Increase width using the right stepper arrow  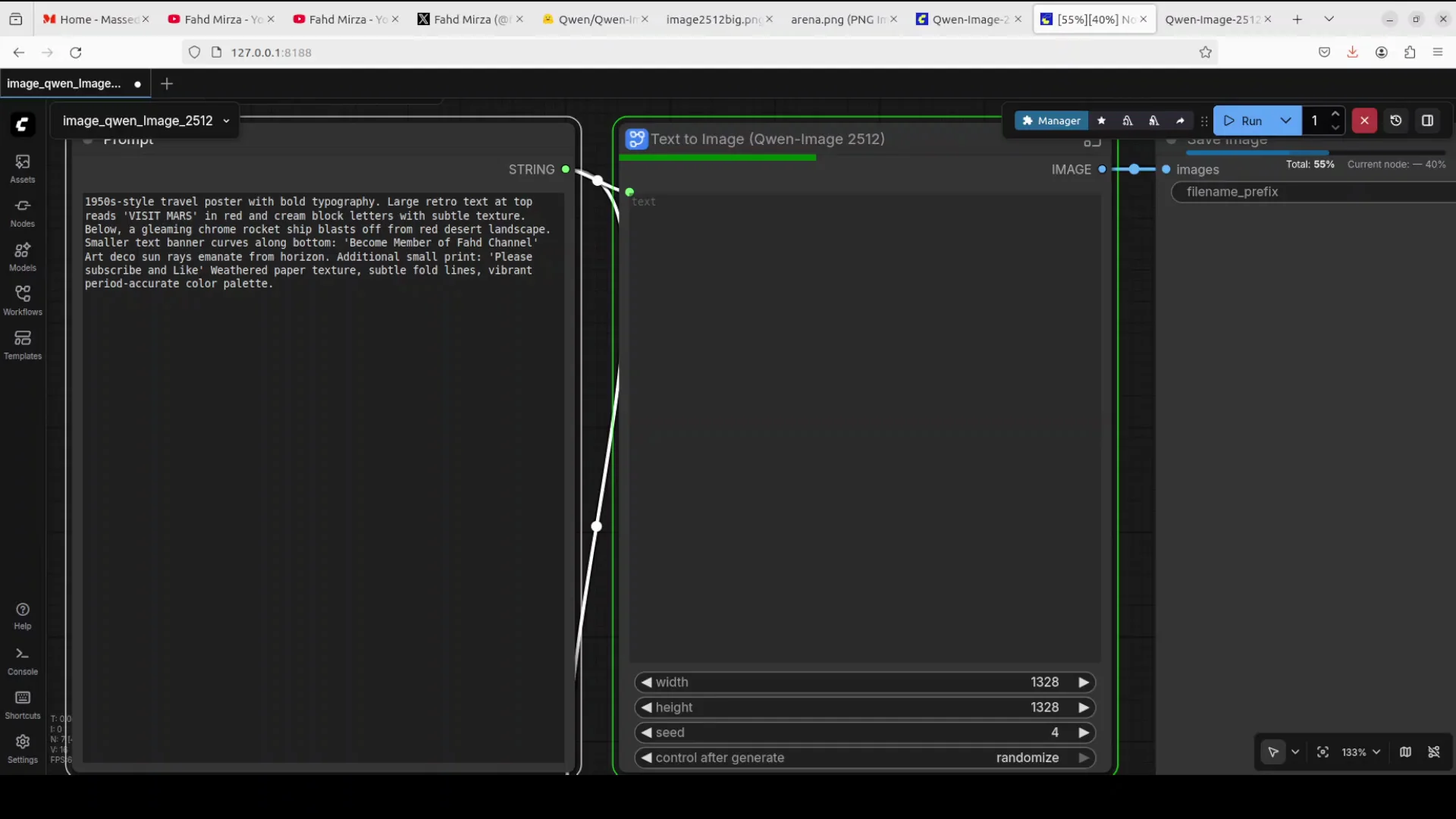pos(1084,682)
